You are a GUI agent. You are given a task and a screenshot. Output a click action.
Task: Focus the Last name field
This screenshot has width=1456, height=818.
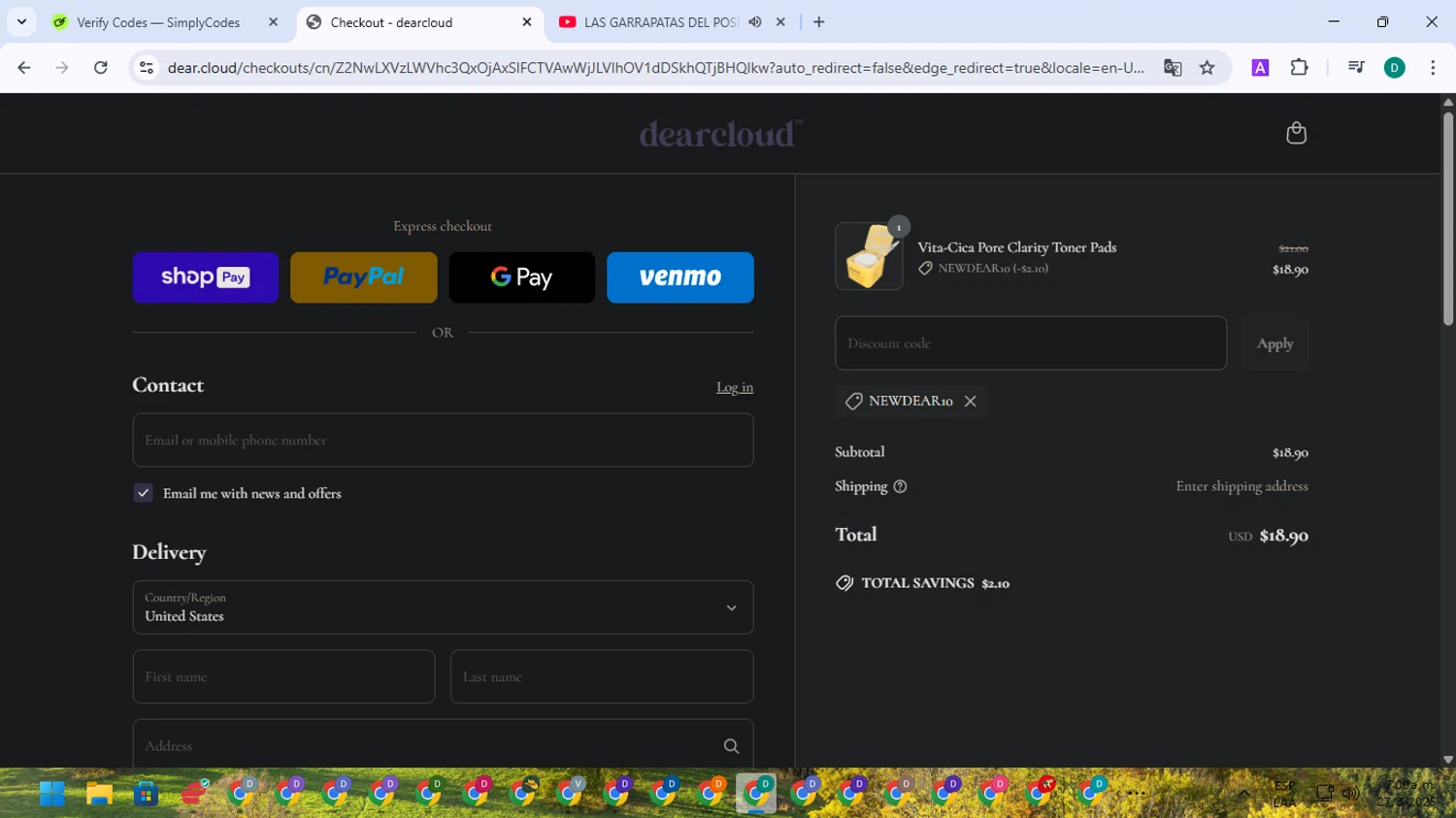[602, 676]
